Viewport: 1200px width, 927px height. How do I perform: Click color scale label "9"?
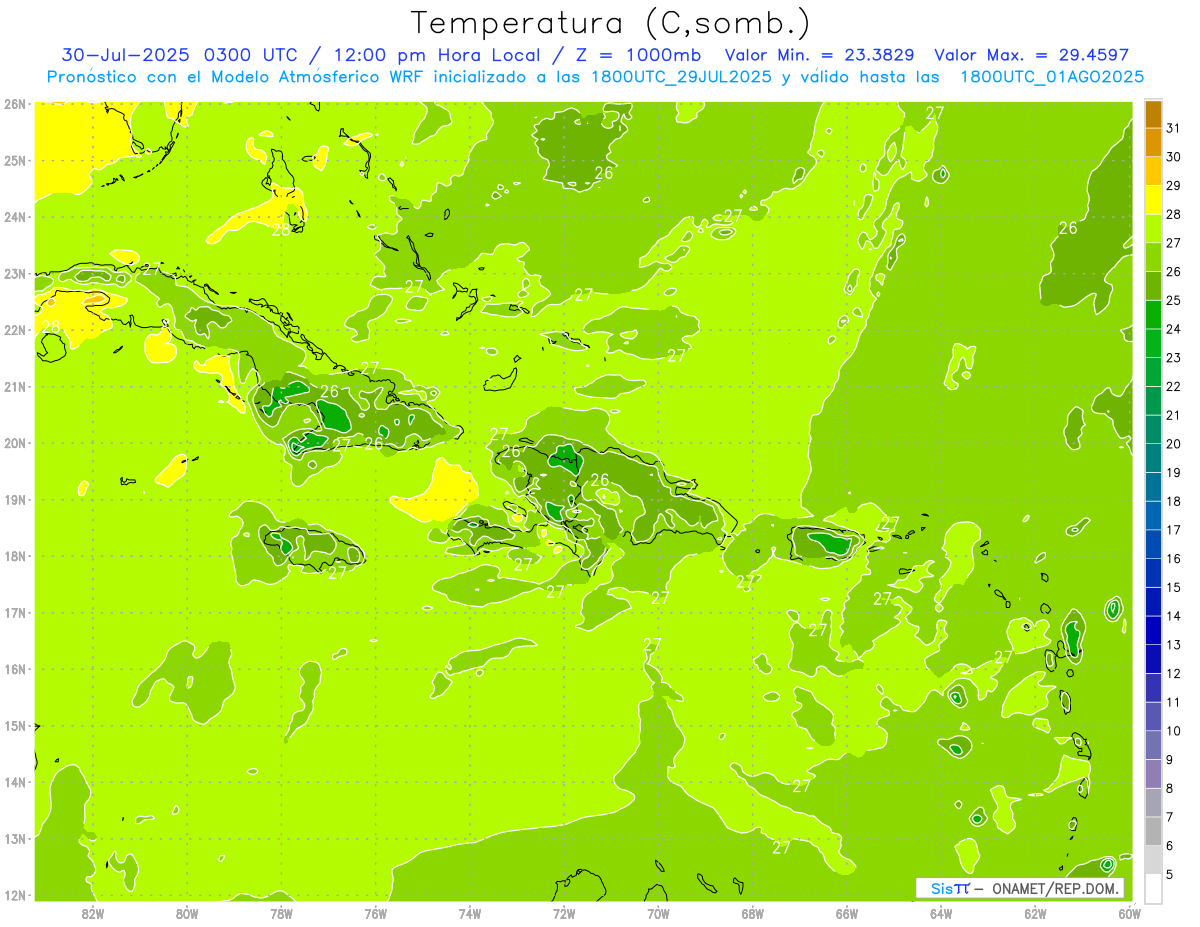(1170, 759)
